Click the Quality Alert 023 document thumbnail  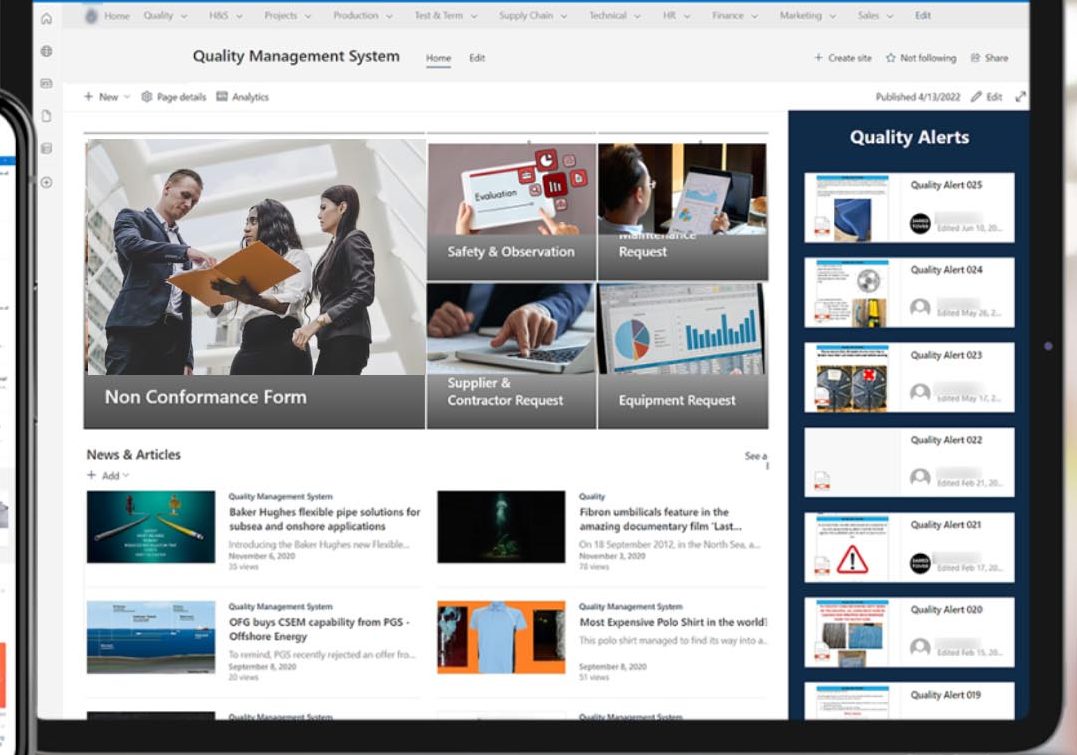[852, 378]
